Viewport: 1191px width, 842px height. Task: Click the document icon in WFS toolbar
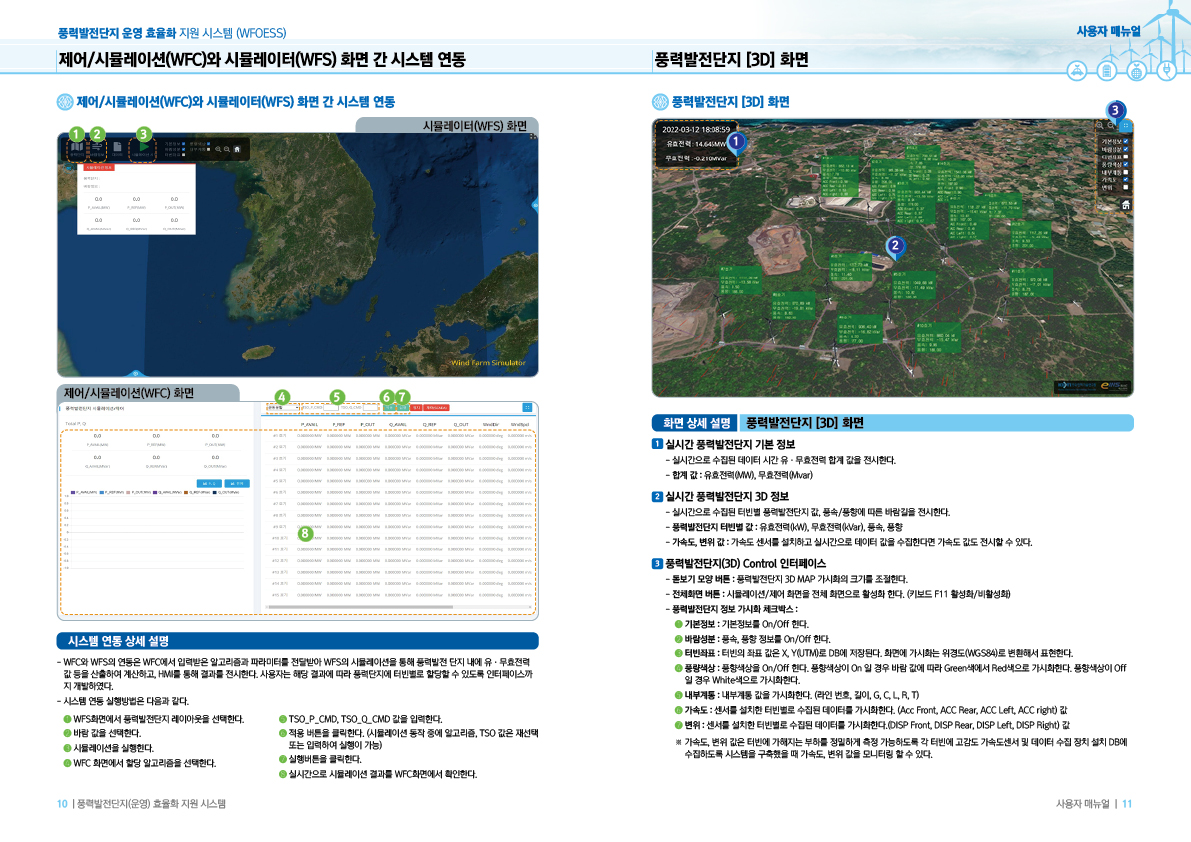click(x=118, y=147)
